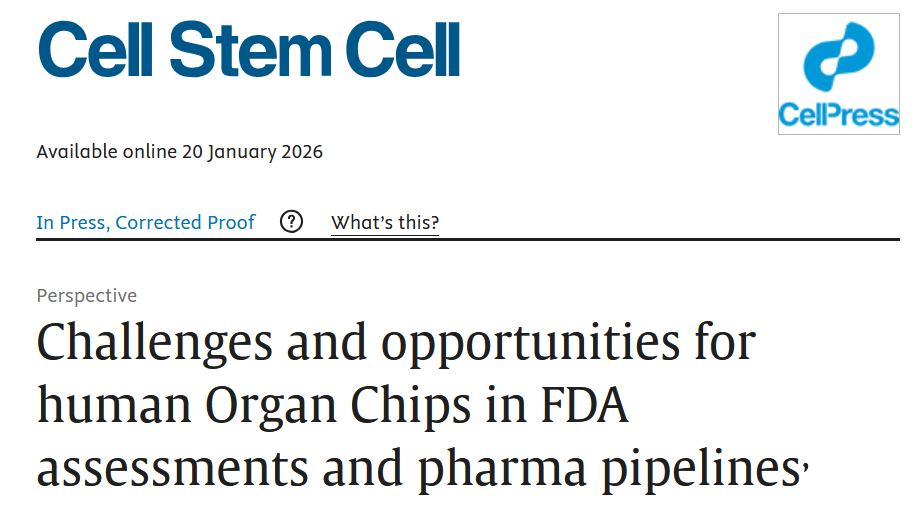This screenshot has height=509, width=915.
Task: Open the "In Press, Corrected Proof" link
Action: click(x=146, y=222)
